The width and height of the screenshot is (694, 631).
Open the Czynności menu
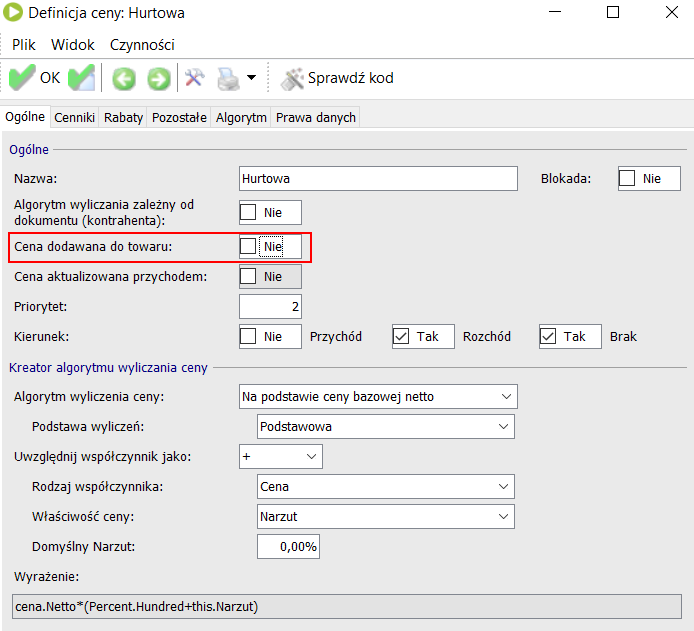(x=142, y=45)
